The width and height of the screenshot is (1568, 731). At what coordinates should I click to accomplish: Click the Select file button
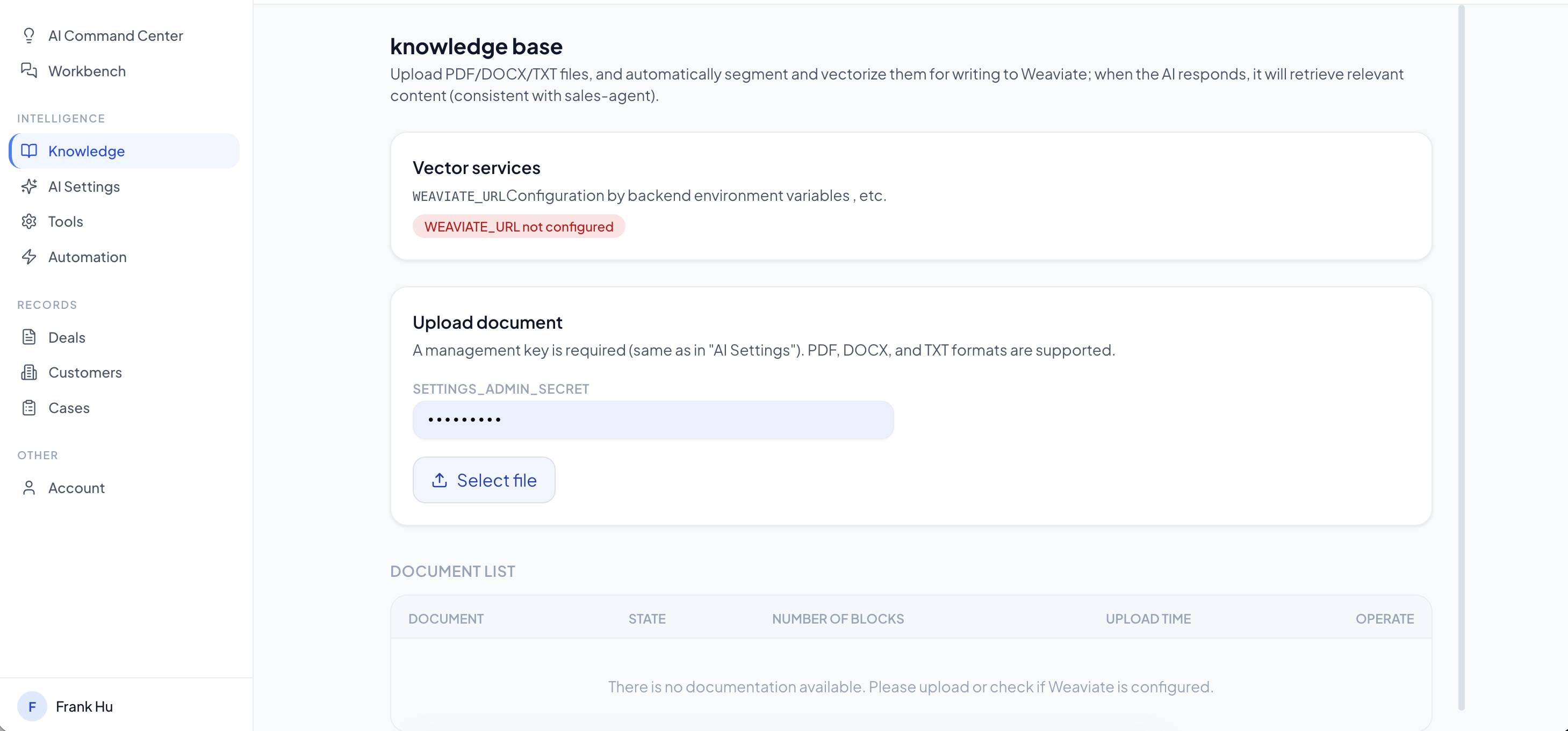(484, 480)
